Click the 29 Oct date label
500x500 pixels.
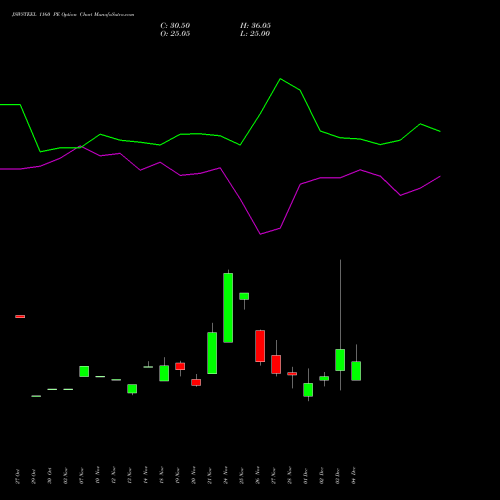pos(34,476)
